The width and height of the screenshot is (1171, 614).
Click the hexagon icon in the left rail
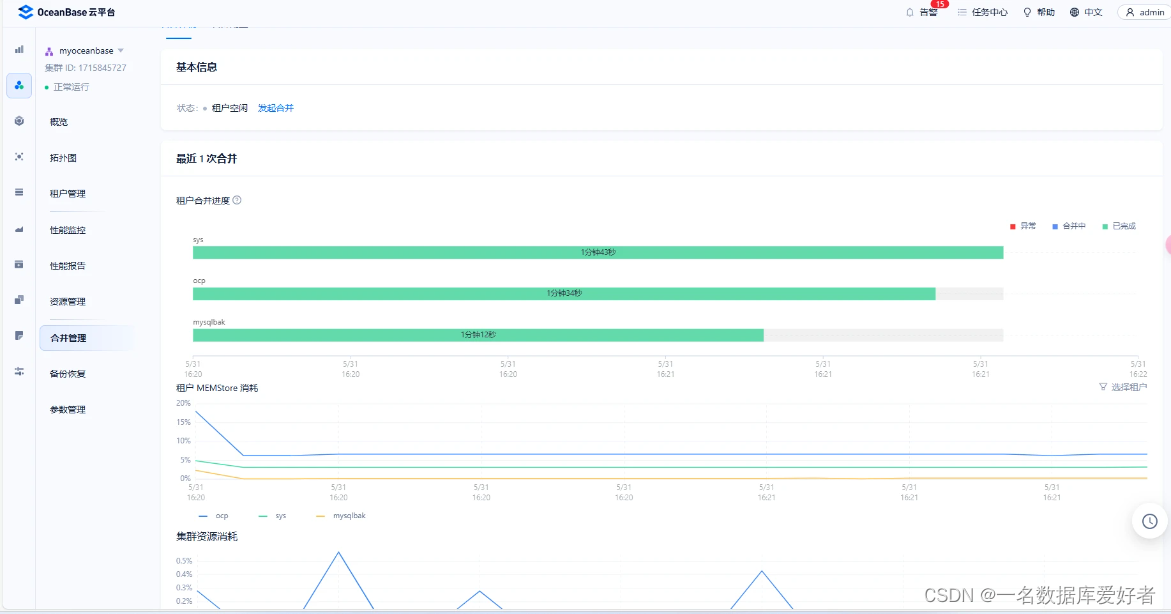pyautogui.click(x=19, y=121)
